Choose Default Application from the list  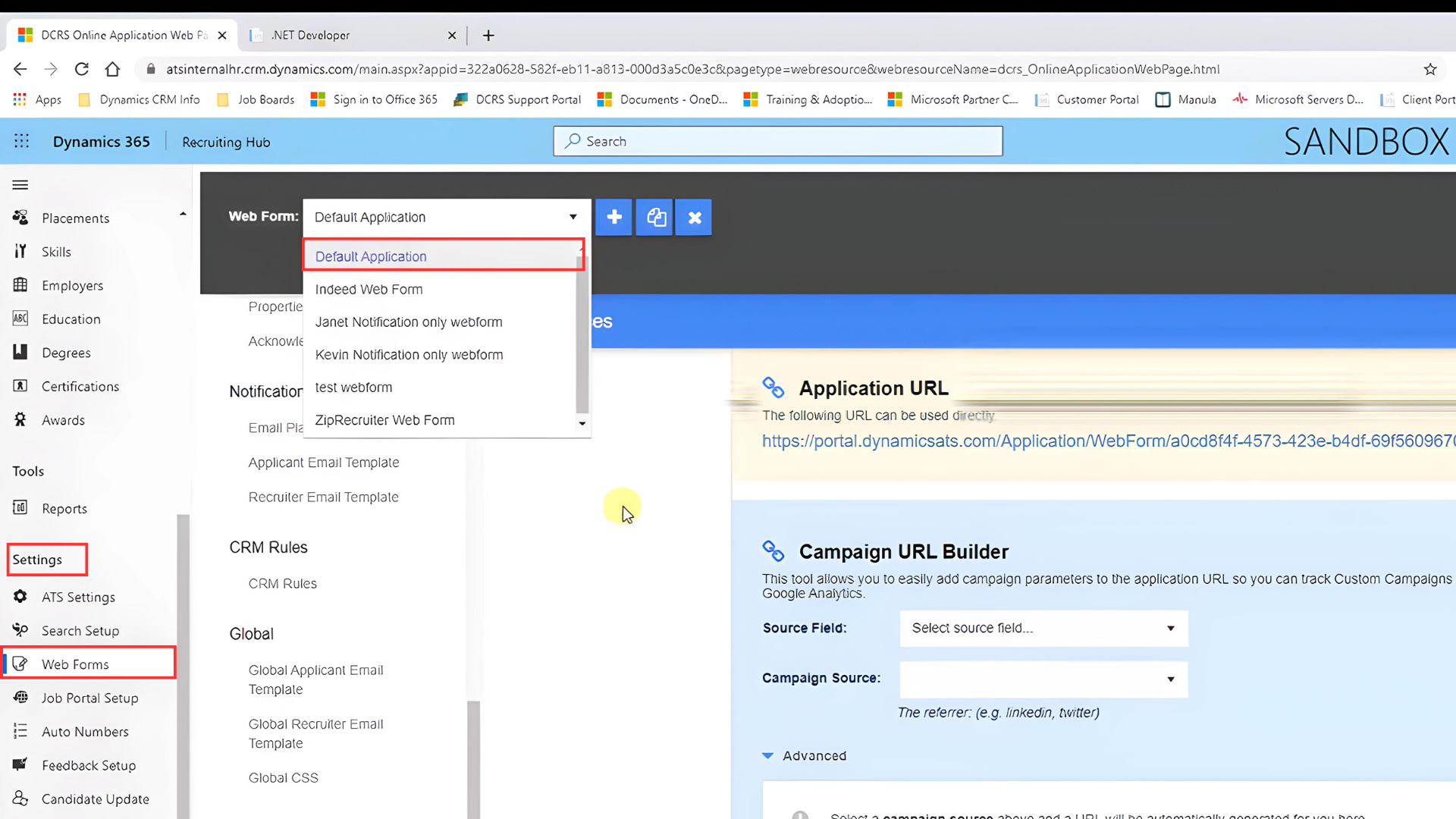444,256
